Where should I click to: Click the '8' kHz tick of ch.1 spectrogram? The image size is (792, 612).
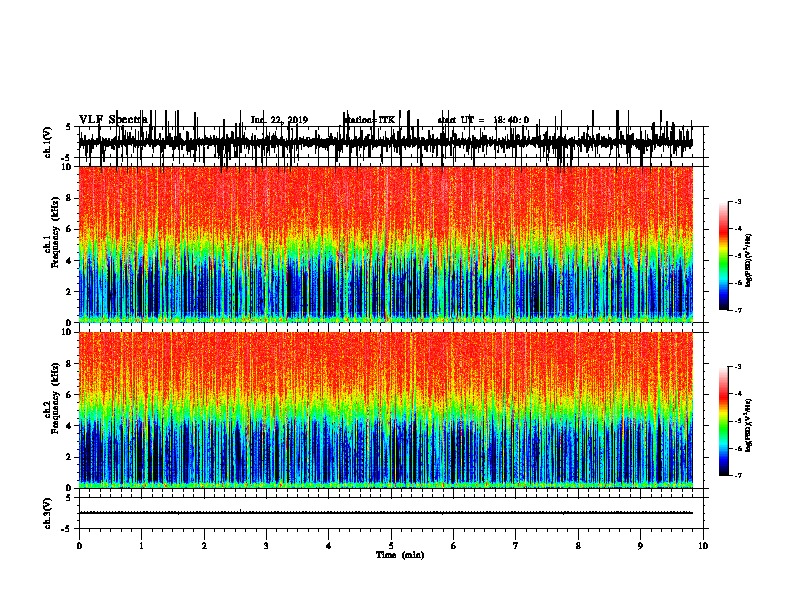(x=70, y=198)
